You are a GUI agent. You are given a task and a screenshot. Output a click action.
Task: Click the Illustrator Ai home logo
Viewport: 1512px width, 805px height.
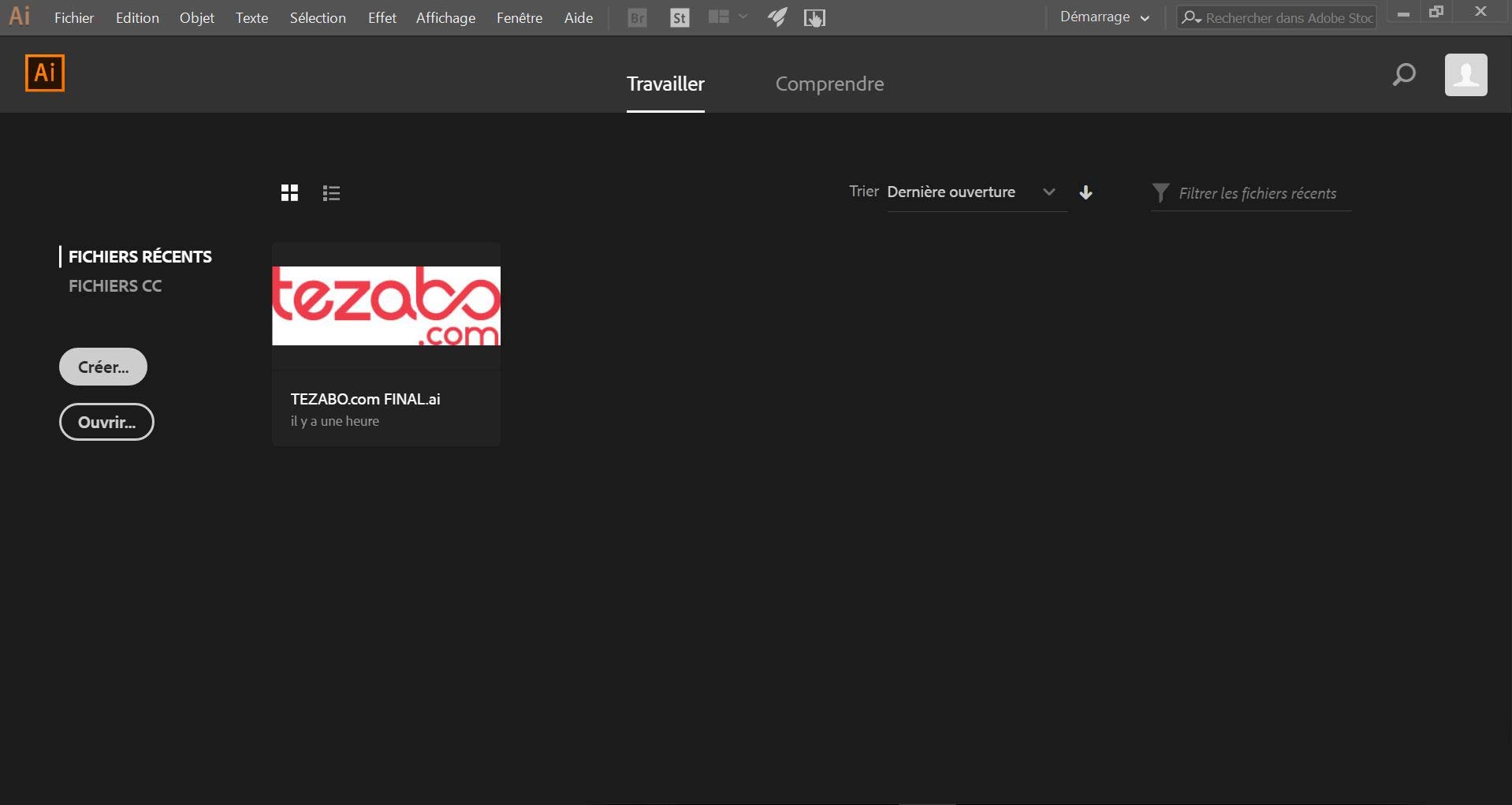(x=45, y=73)
